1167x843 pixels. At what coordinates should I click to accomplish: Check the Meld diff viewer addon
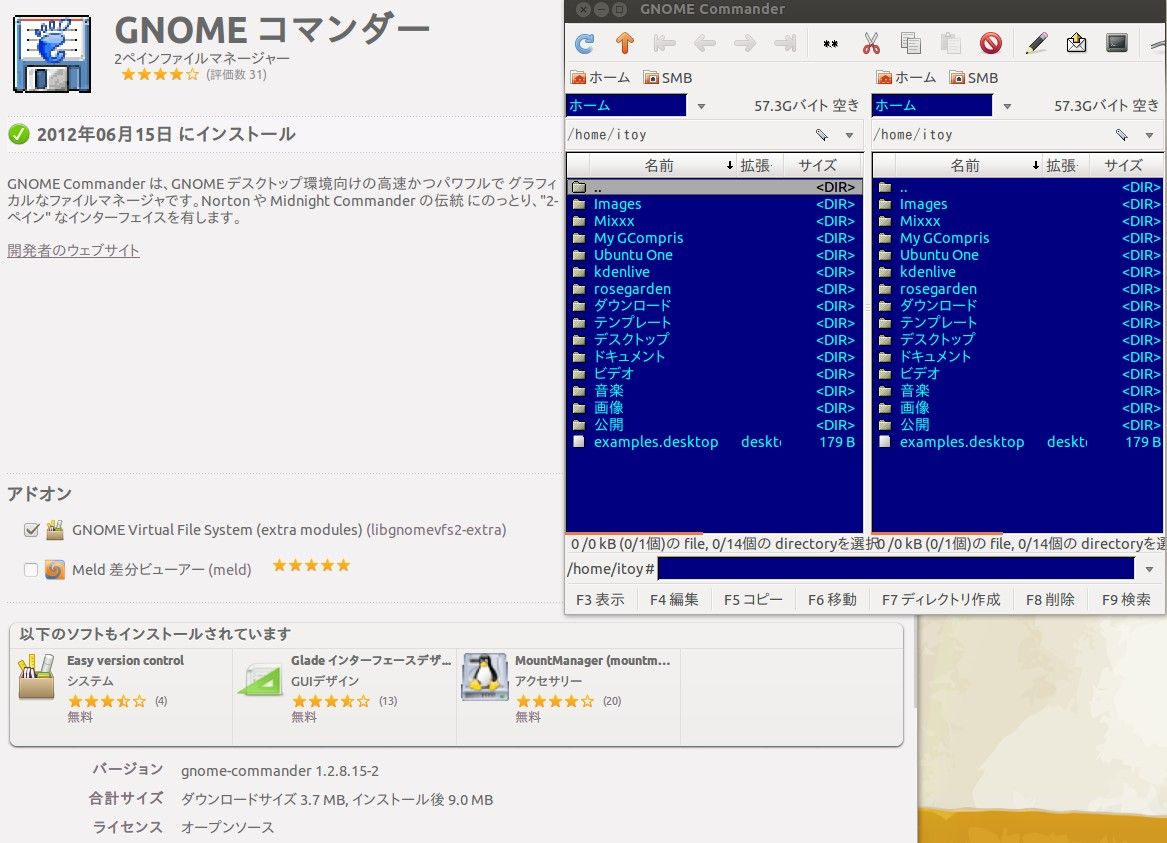[31, 570]
